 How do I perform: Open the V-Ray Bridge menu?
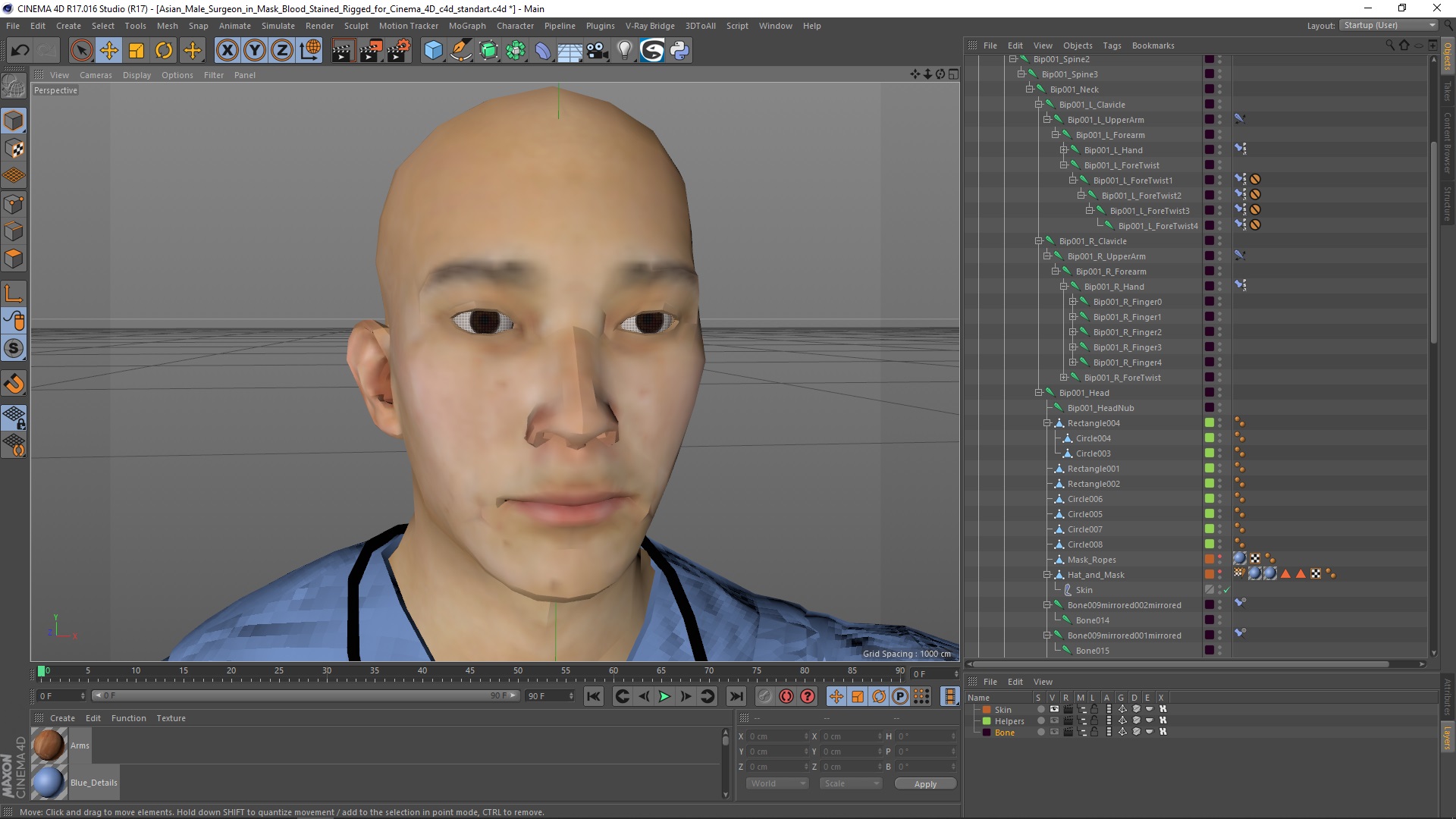coord(650,26)
